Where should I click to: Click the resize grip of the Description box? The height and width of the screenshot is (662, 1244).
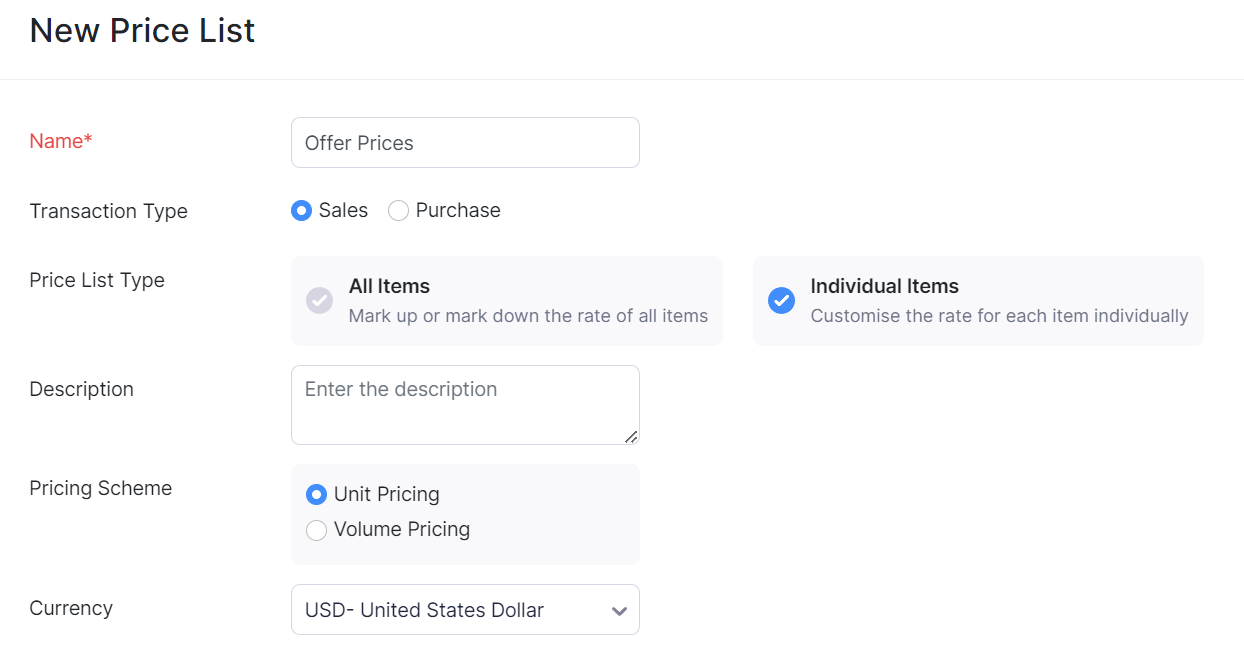[x=631, y=436]
